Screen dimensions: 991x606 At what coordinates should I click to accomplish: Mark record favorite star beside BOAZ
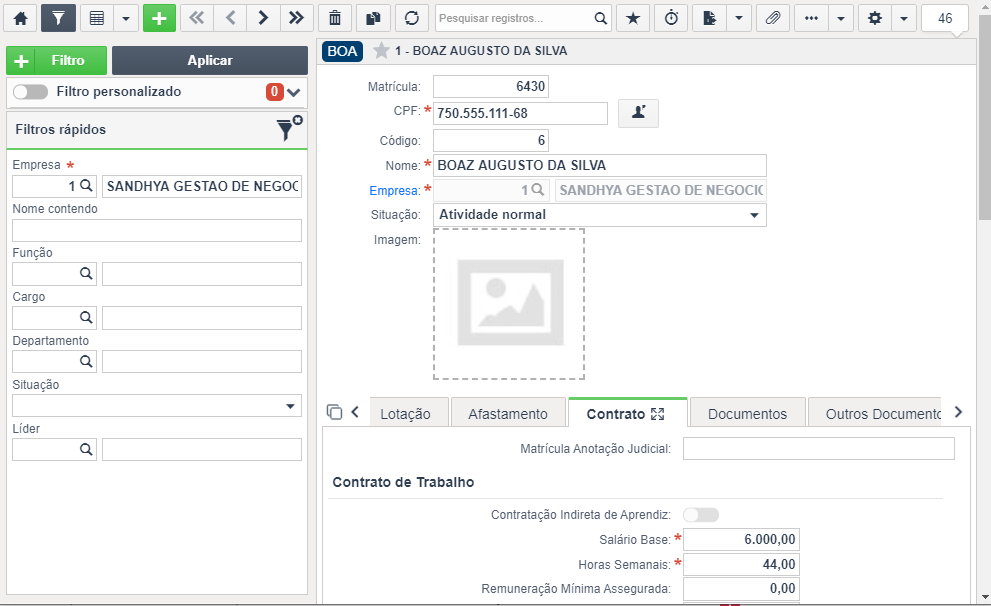point(380,51)
